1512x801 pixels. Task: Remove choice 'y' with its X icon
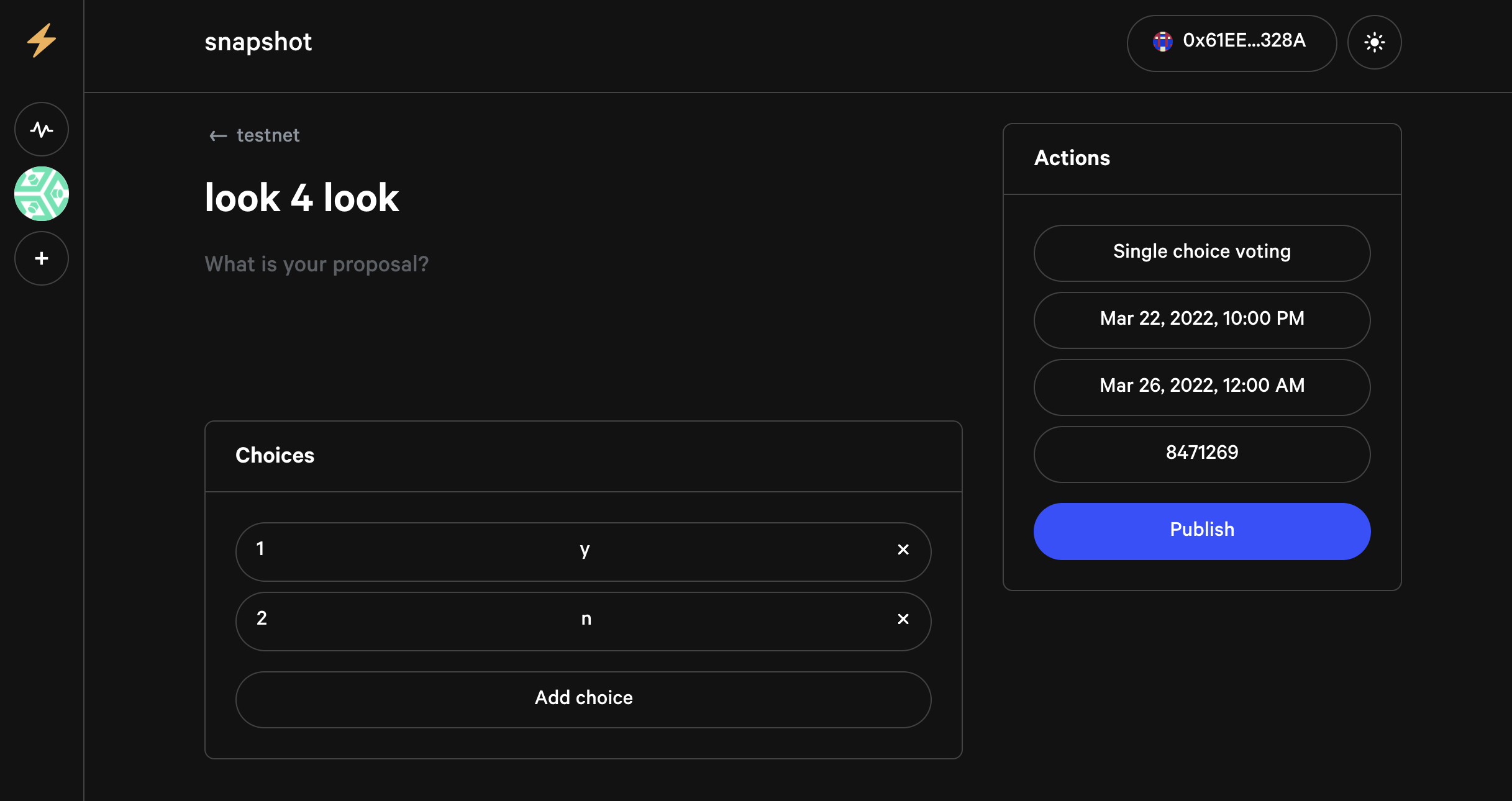(903, 550)
